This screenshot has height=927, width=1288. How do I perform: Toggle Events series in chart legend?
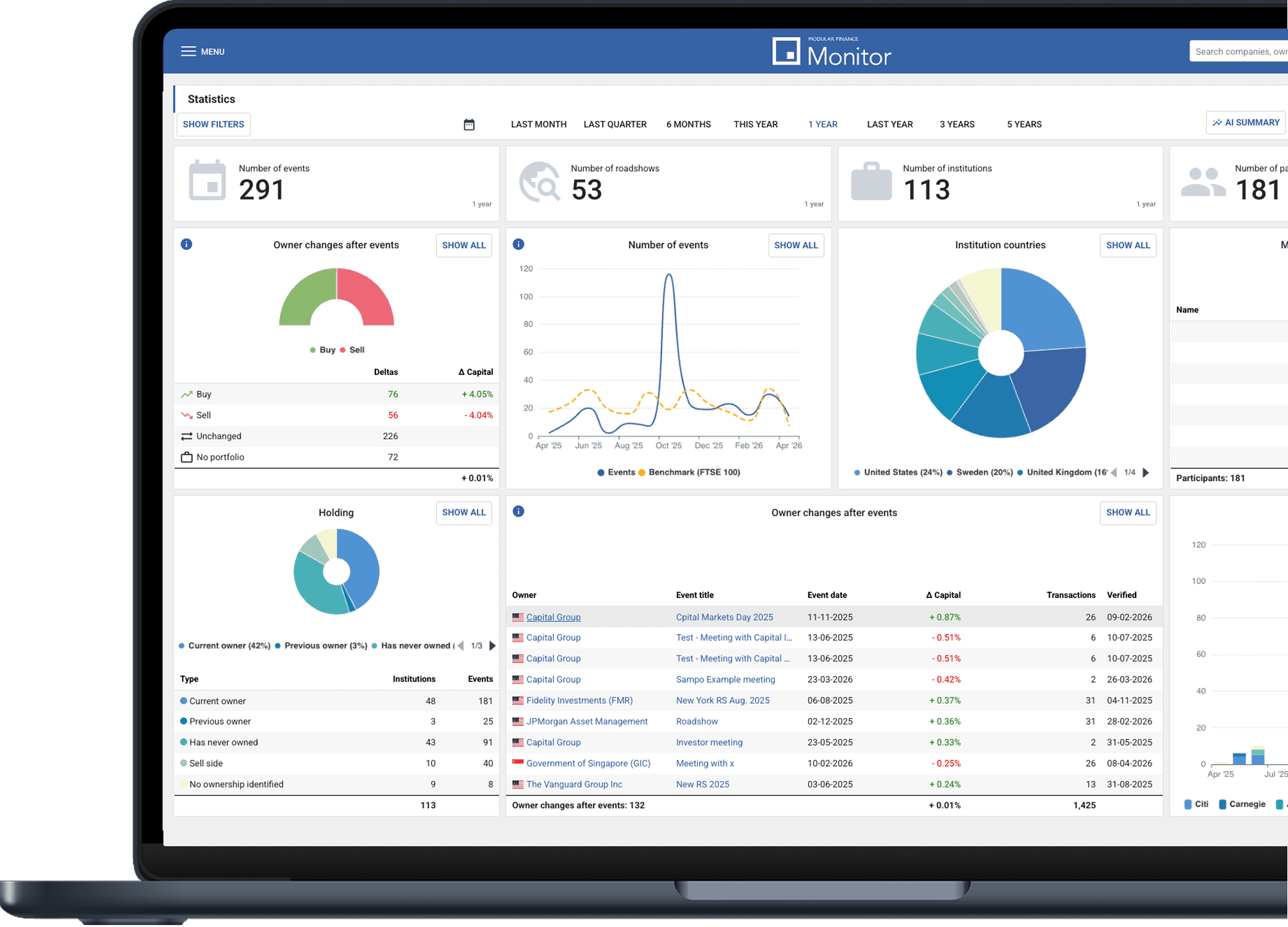point(616,472)
